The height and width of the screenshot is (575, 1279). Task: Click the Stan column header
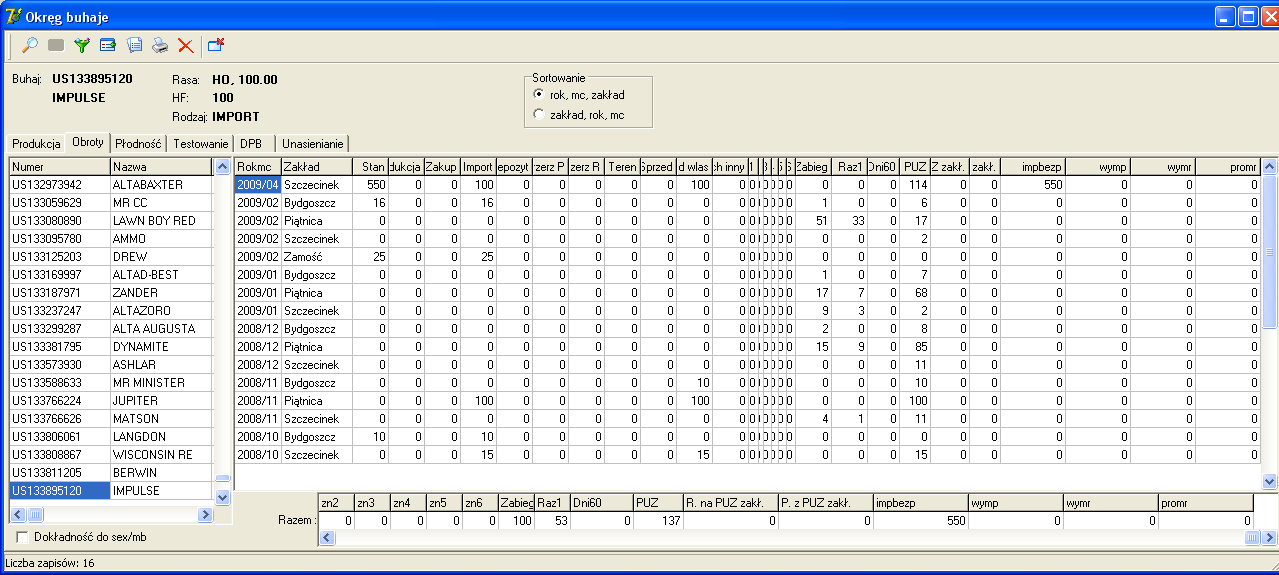point(370,167)
